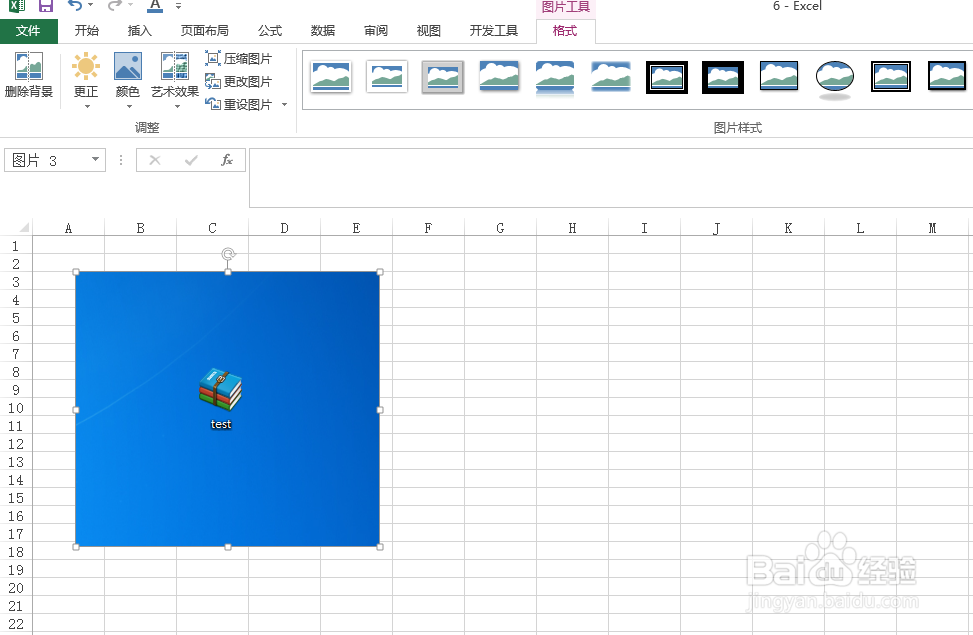Switch to the 开发工具 (Developer) tab
The width and height of the screenshot is (973, 635).
tap(493, 31)
